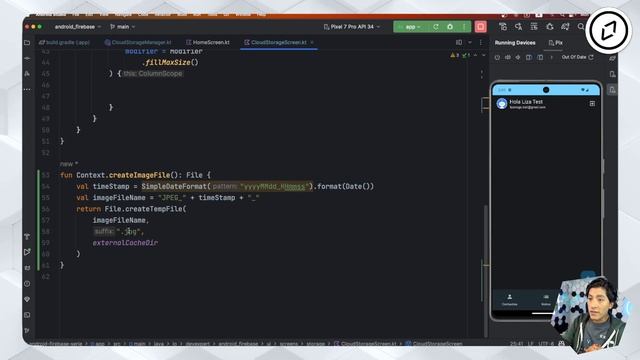This screenshot has height=360, width=640.
Task: Open the Terminal tool window
Action: [x=27, y=315]
